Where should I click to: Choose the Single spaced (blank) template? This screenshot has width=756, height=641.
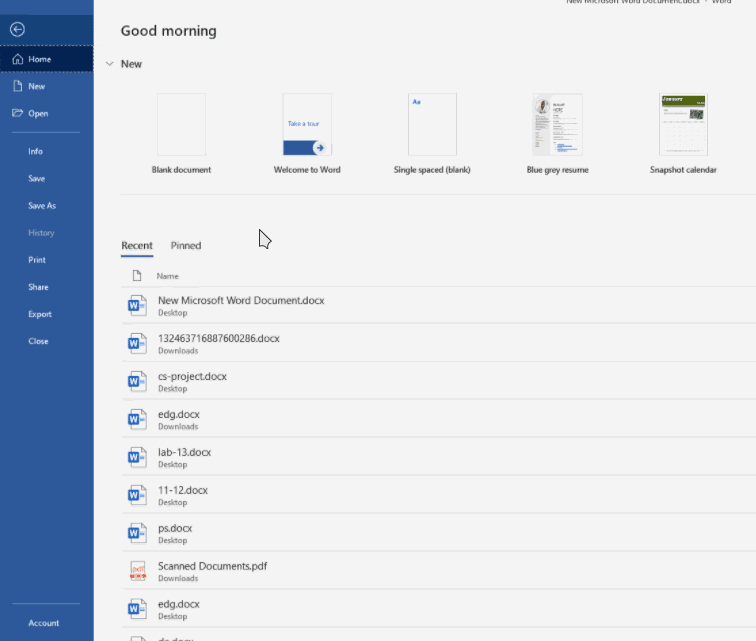[x=432, y=134]
